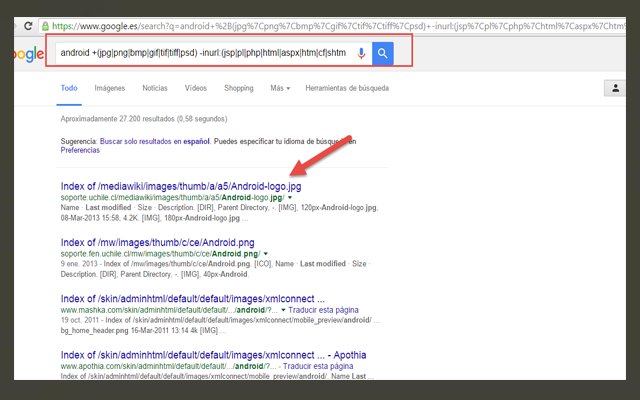Image resolution: width=640 pixels, height=400 pixels.
Task: Switch to the Noticias tab
Action: coord(155,88)
